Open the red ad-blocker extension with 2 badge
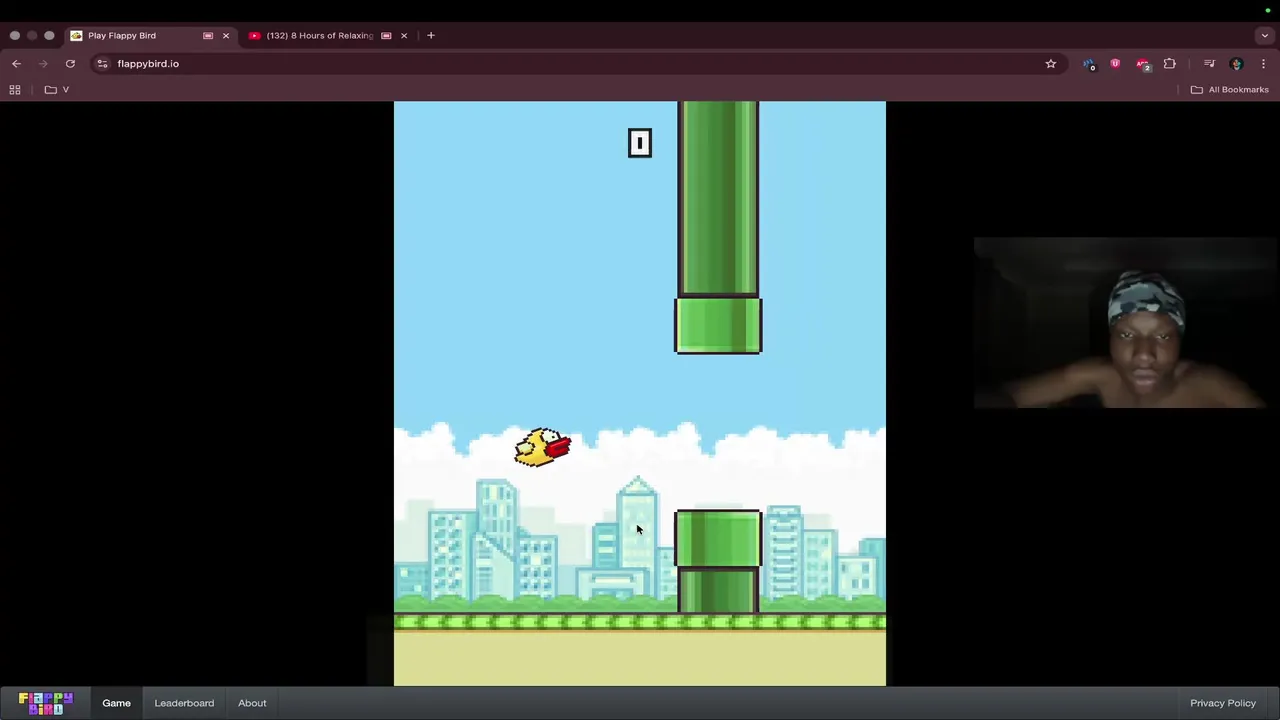The height and width of the screenshot is (720, 1280). (x=1143, y=64)
